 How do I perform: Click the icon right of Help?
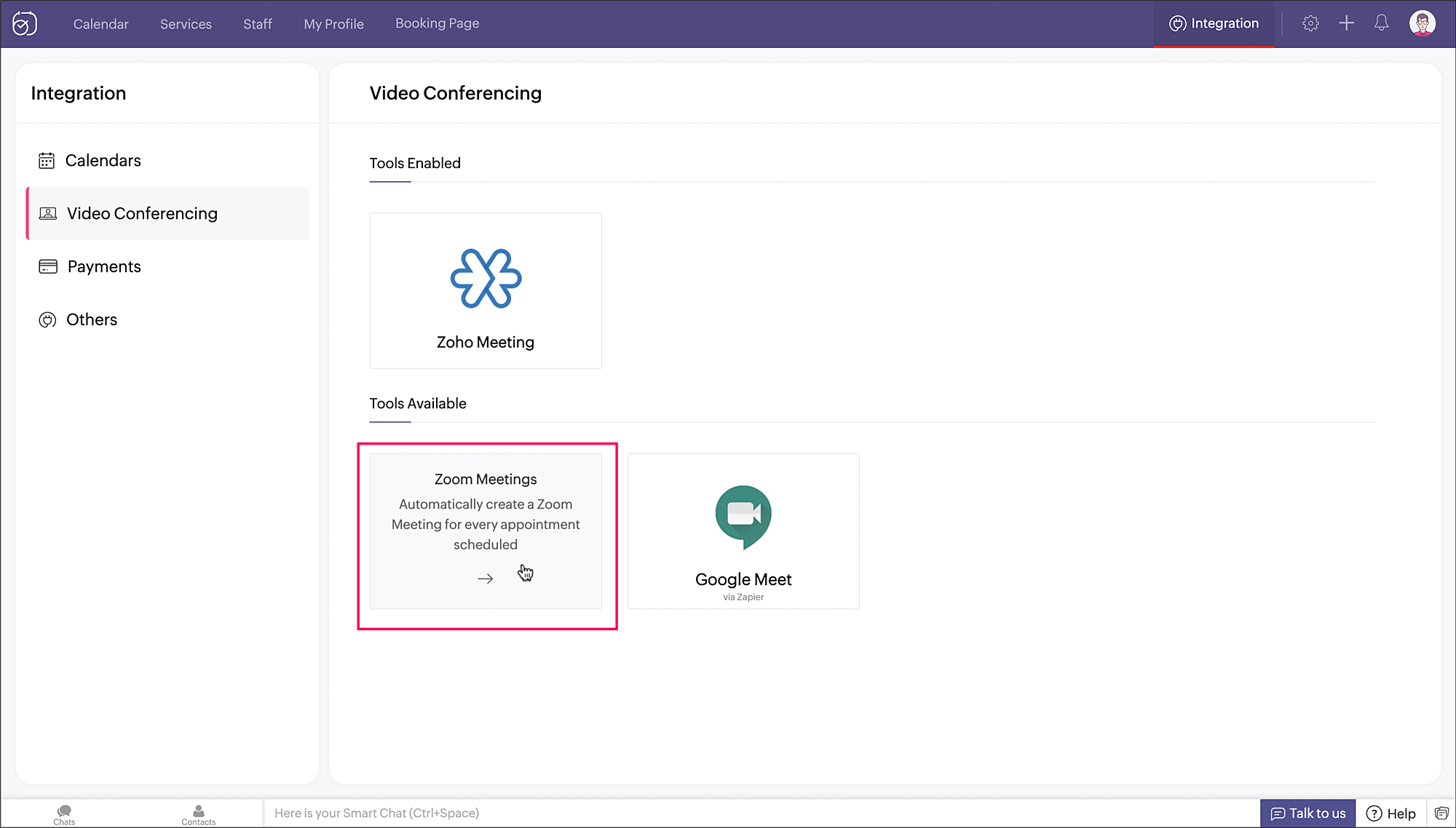point(1441,813)
